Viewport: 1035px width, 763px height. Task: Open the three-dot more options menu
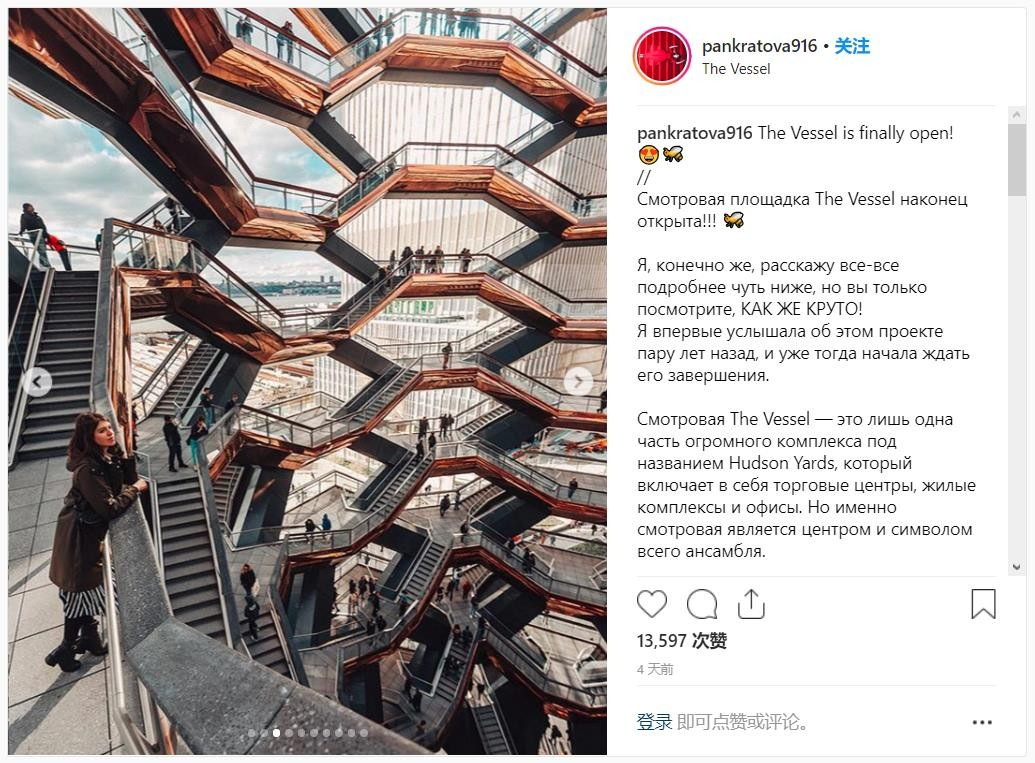[x=982, y=722]
